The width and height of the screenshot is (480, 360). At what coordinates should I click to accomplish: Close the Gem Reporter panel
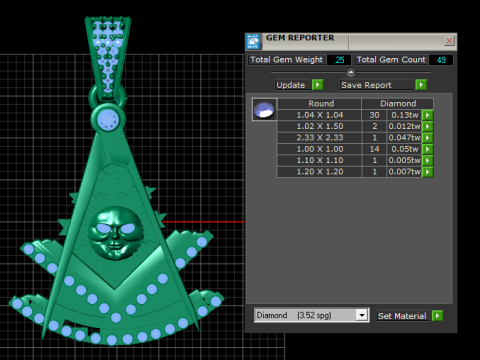pos(449,41)
